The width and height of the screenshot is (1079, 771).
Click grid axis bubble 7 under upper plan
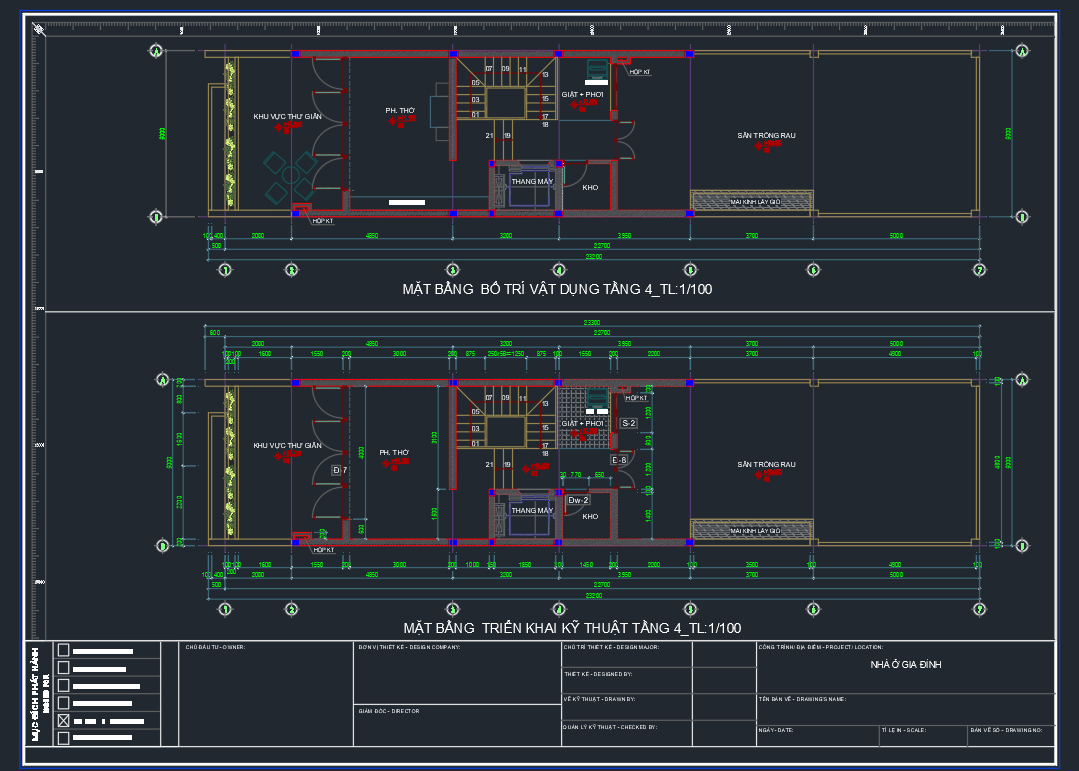979,270
